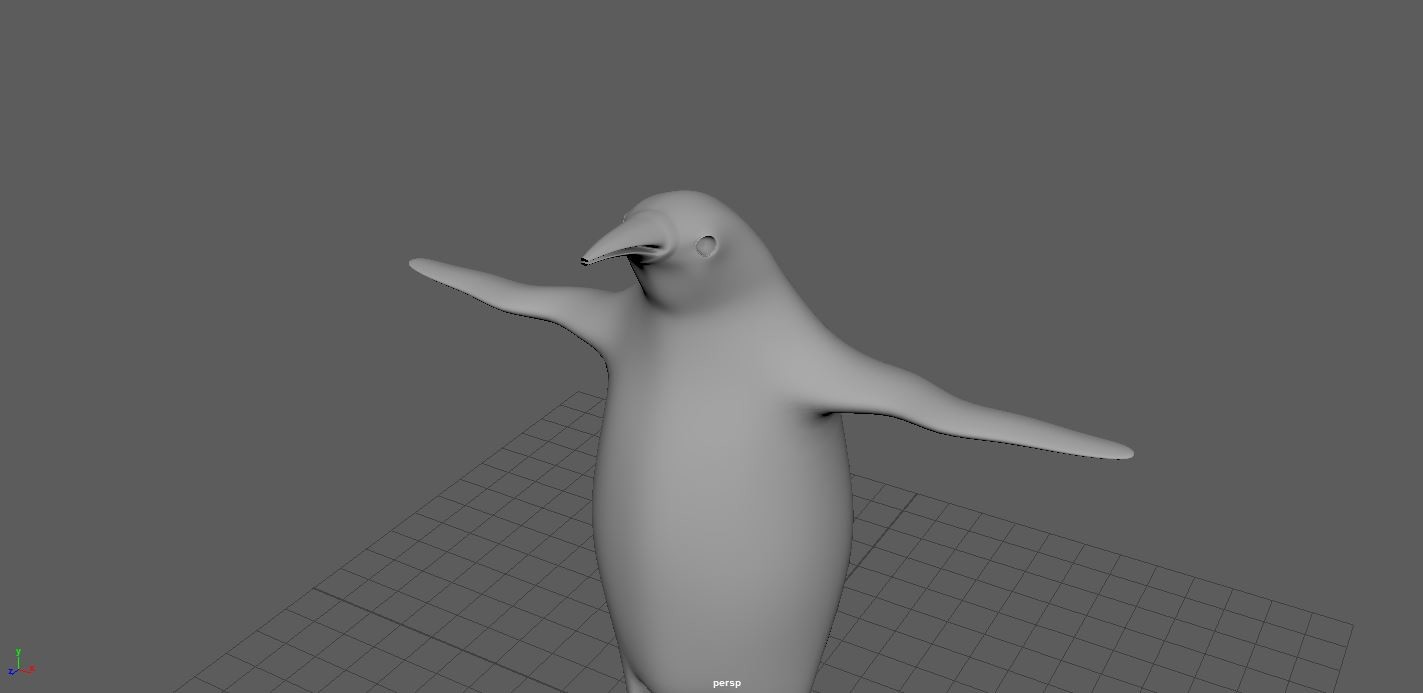Click the X axis on the view gizmo
The width and height of the screenshot is (1423, 693).
click(x=31, y=668)
